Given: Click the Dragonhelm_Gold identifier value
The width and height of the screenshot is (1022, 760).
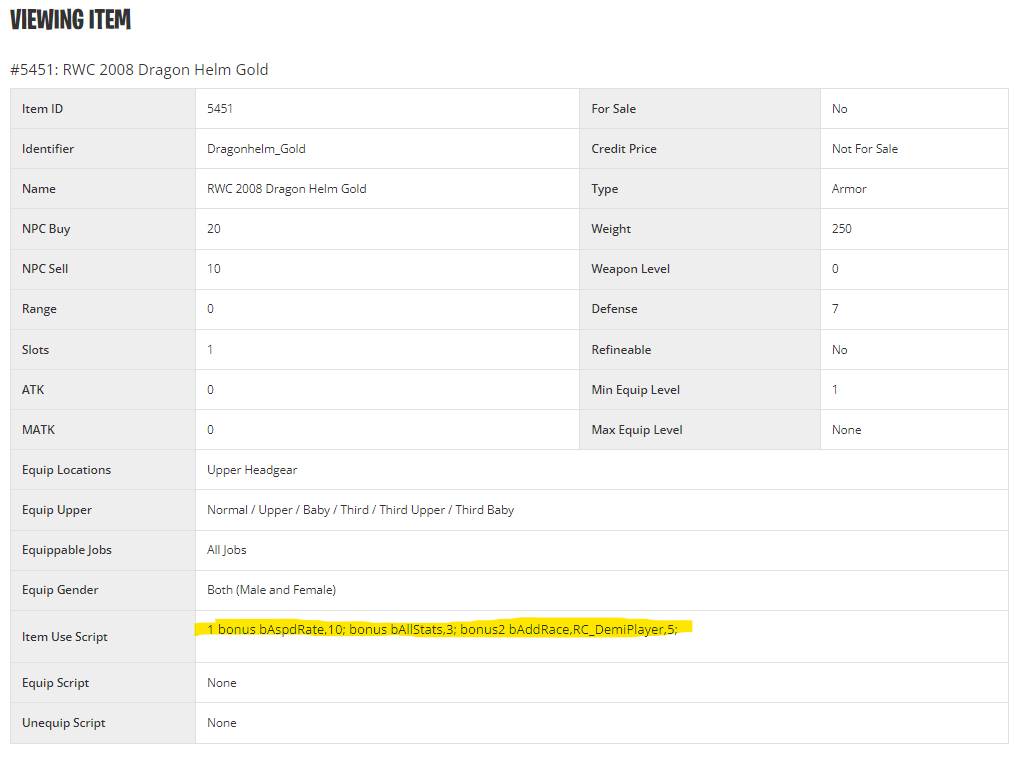Looking at the screenshot, I should [x=256, y=149].
